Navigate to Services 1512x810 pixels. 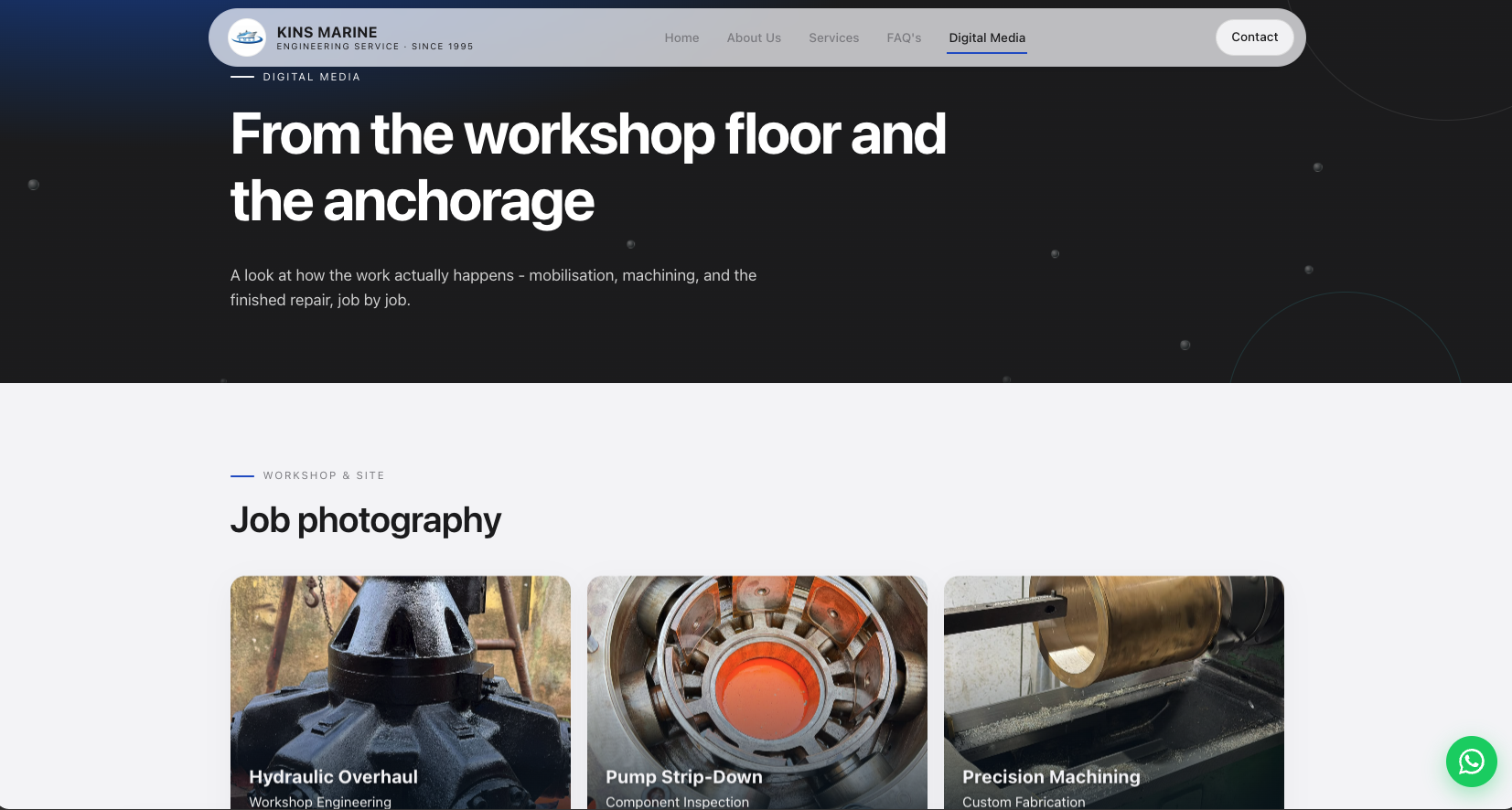point(833,37)
